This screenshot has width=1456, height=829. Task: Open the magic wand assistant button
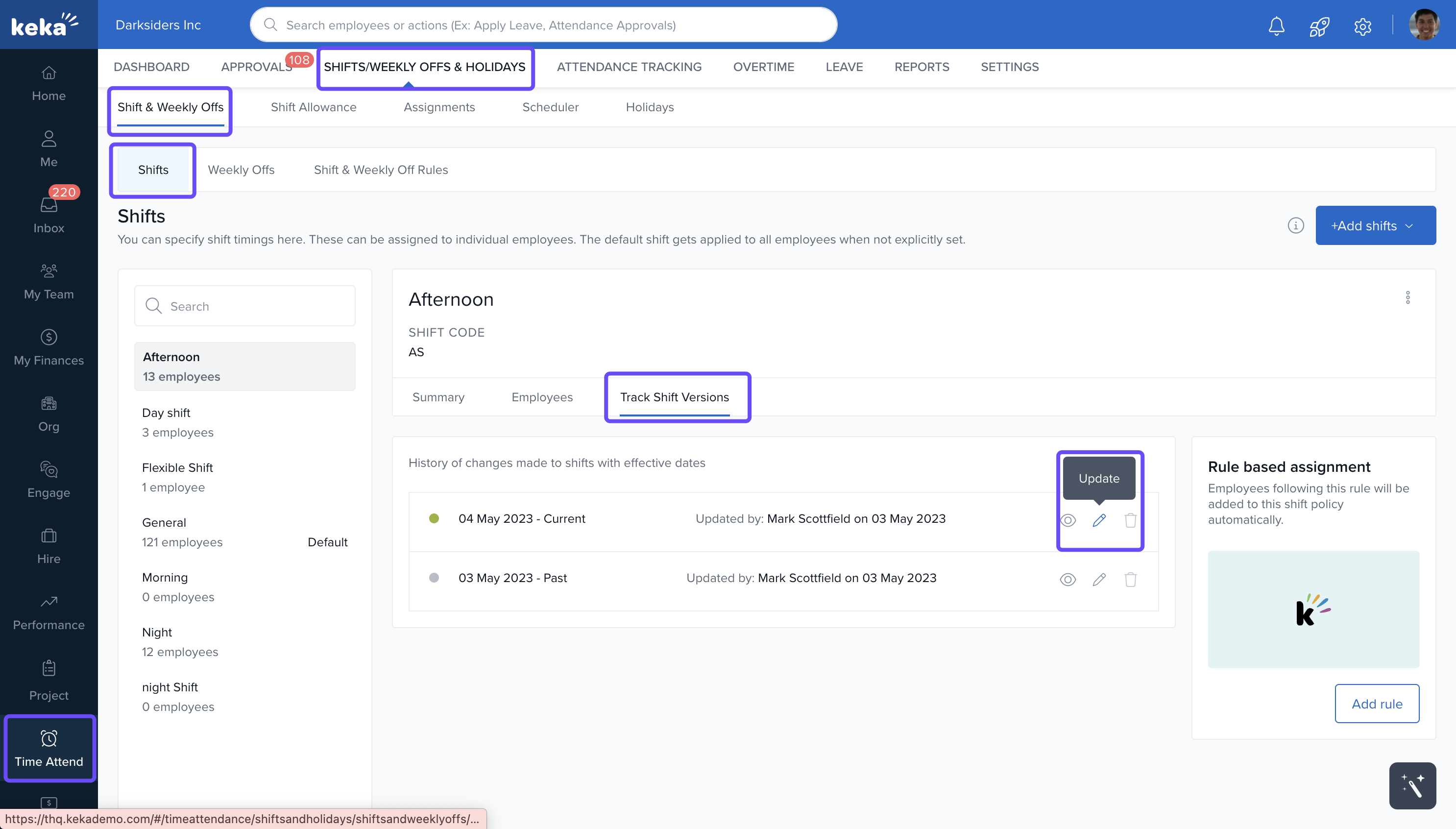[1412, 786]
